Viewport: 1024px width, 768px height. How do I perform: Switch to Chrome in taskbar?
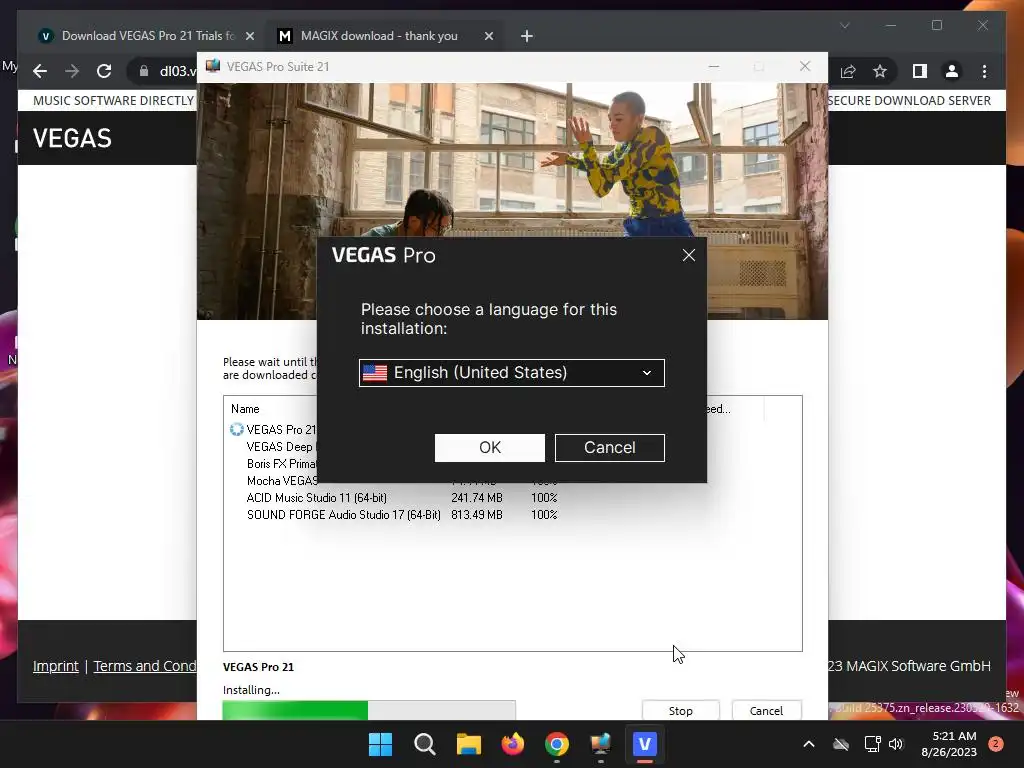click(556, 744)
